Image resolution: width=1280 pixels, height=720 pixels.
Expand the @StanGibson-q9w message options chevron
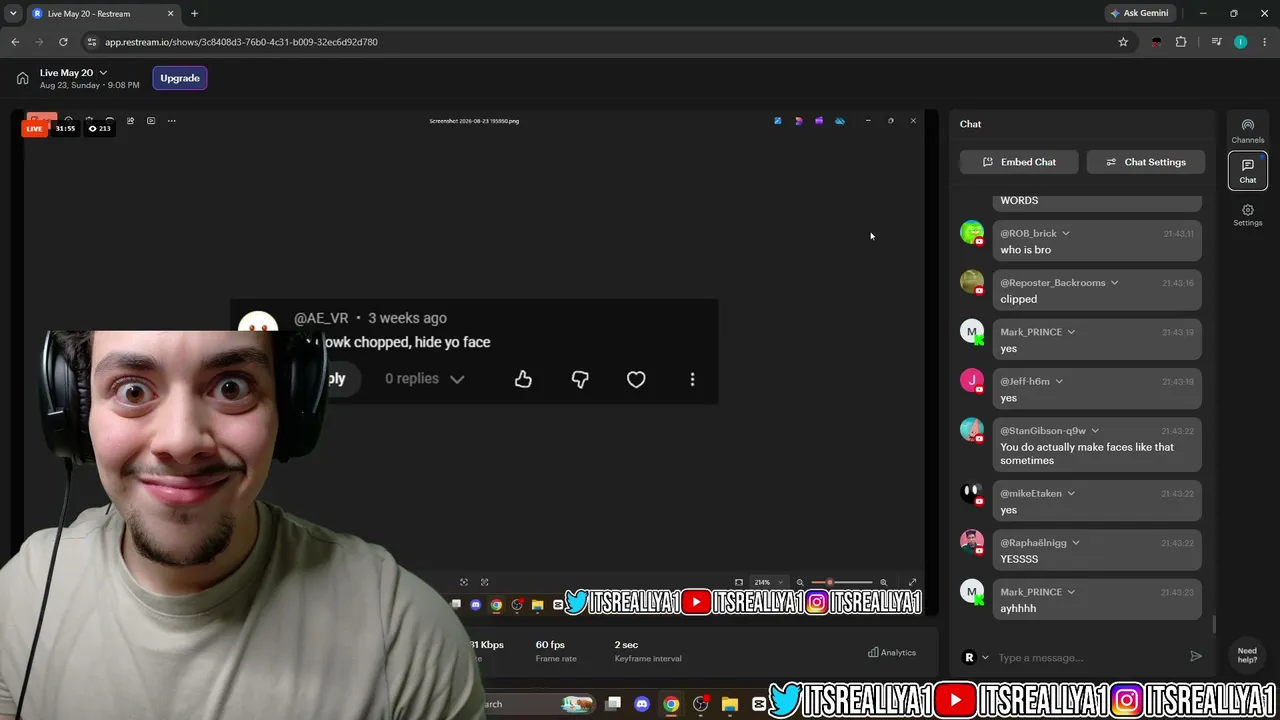point(1095,431)
